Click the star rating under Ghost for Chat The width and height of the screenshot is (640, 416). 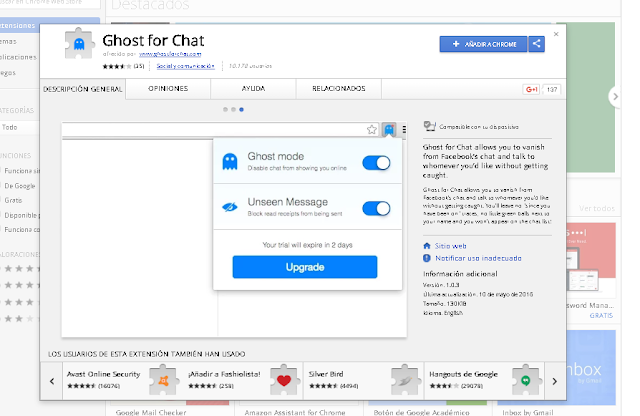coord(117,66)
